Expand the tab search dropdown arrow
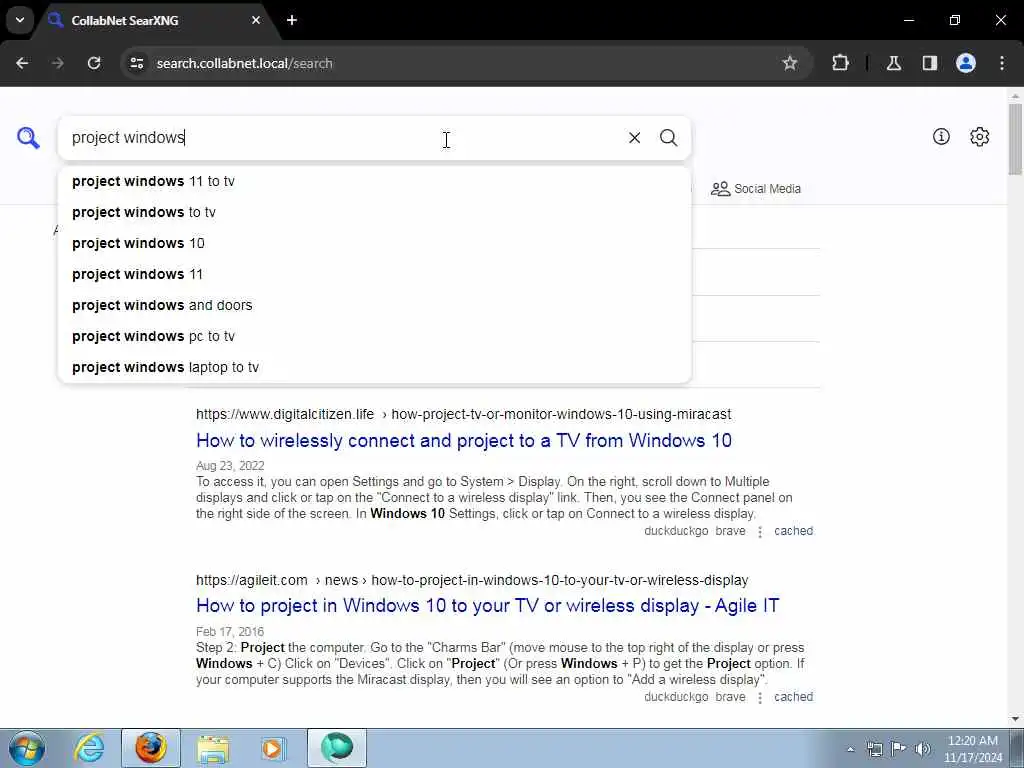 [20, 20]
